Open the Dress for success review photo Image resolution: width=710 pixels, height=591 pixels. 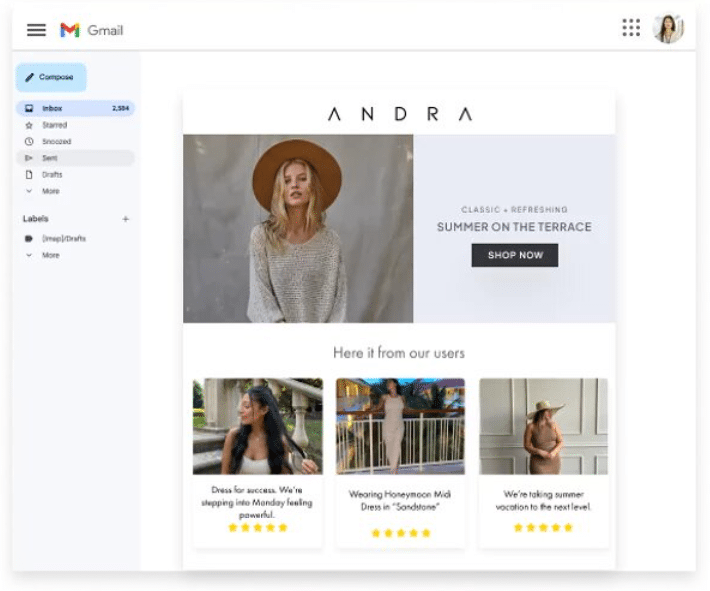(x=257, y=426)
